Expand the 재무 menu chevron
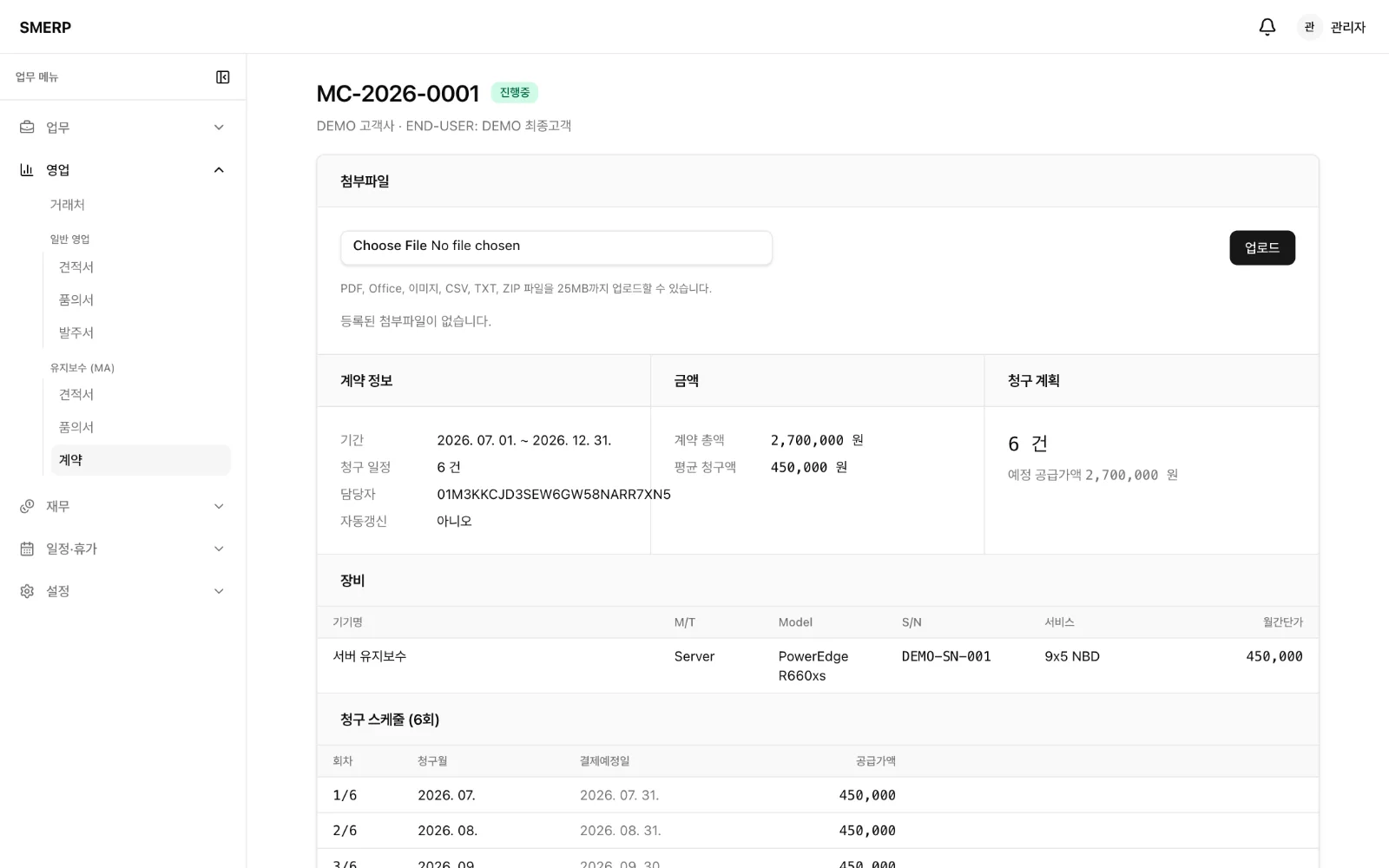 point(219,506)
